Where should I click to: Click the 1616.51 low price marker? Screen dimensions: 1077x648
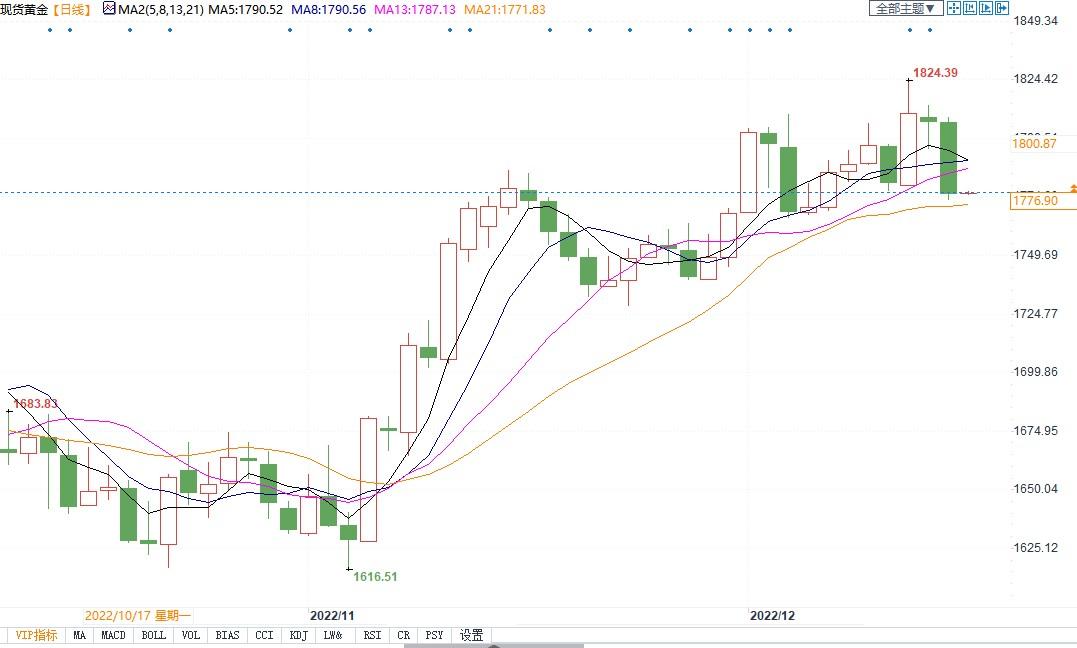(375, 577)
